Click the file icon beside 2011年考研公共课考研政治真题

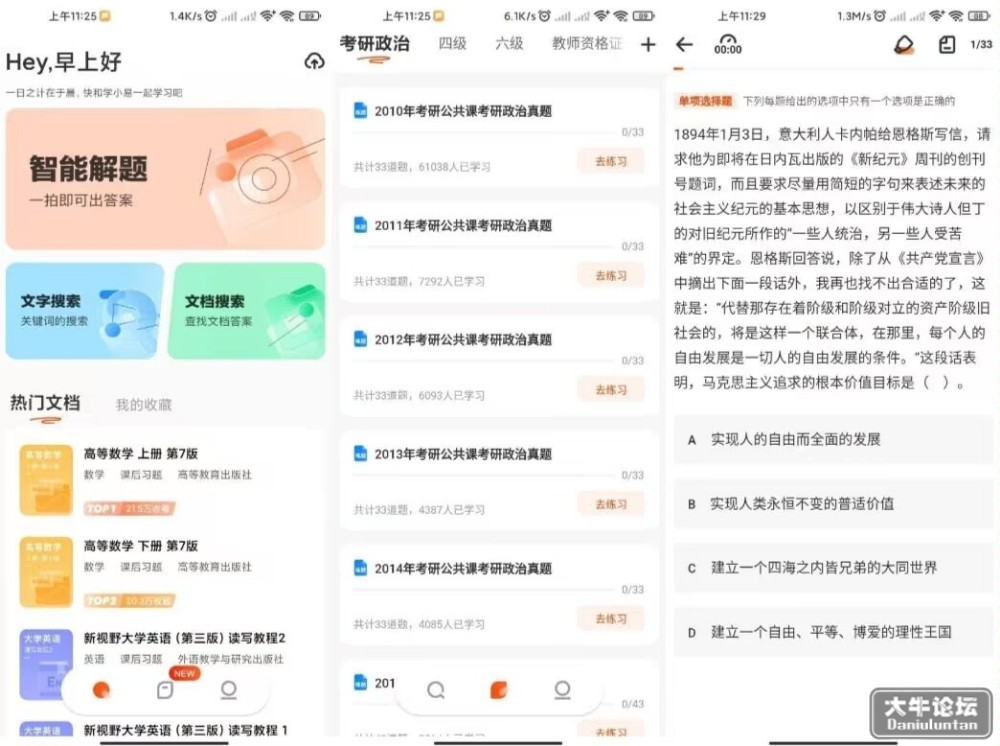click(x=360, y=225)
